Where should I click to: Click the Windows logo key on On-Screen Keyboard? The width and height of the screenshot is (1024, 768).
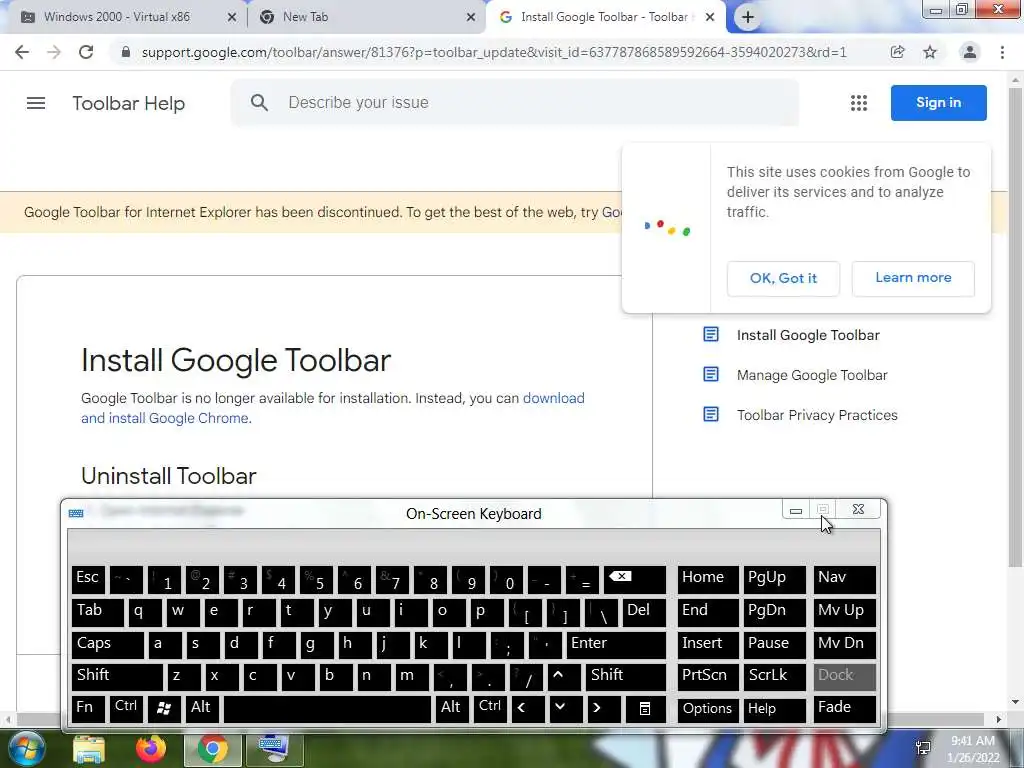[x=164, y=709]
